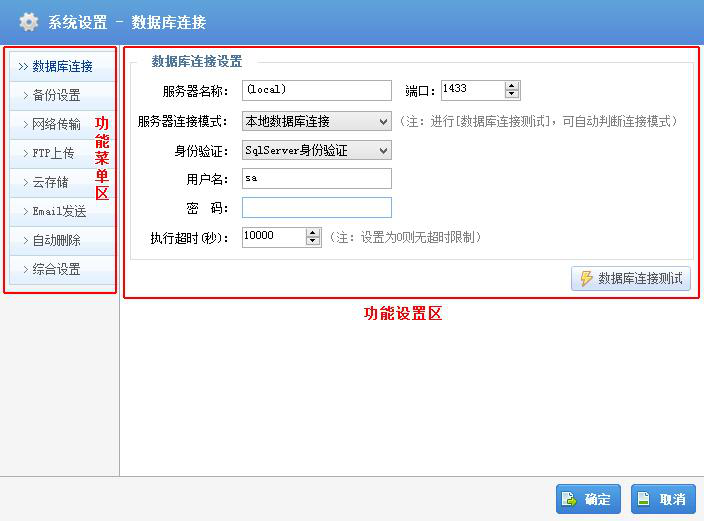Click the 数据库连接设置 group title
The width and height of the screenshot is (704, 521).
coord(197,61)
